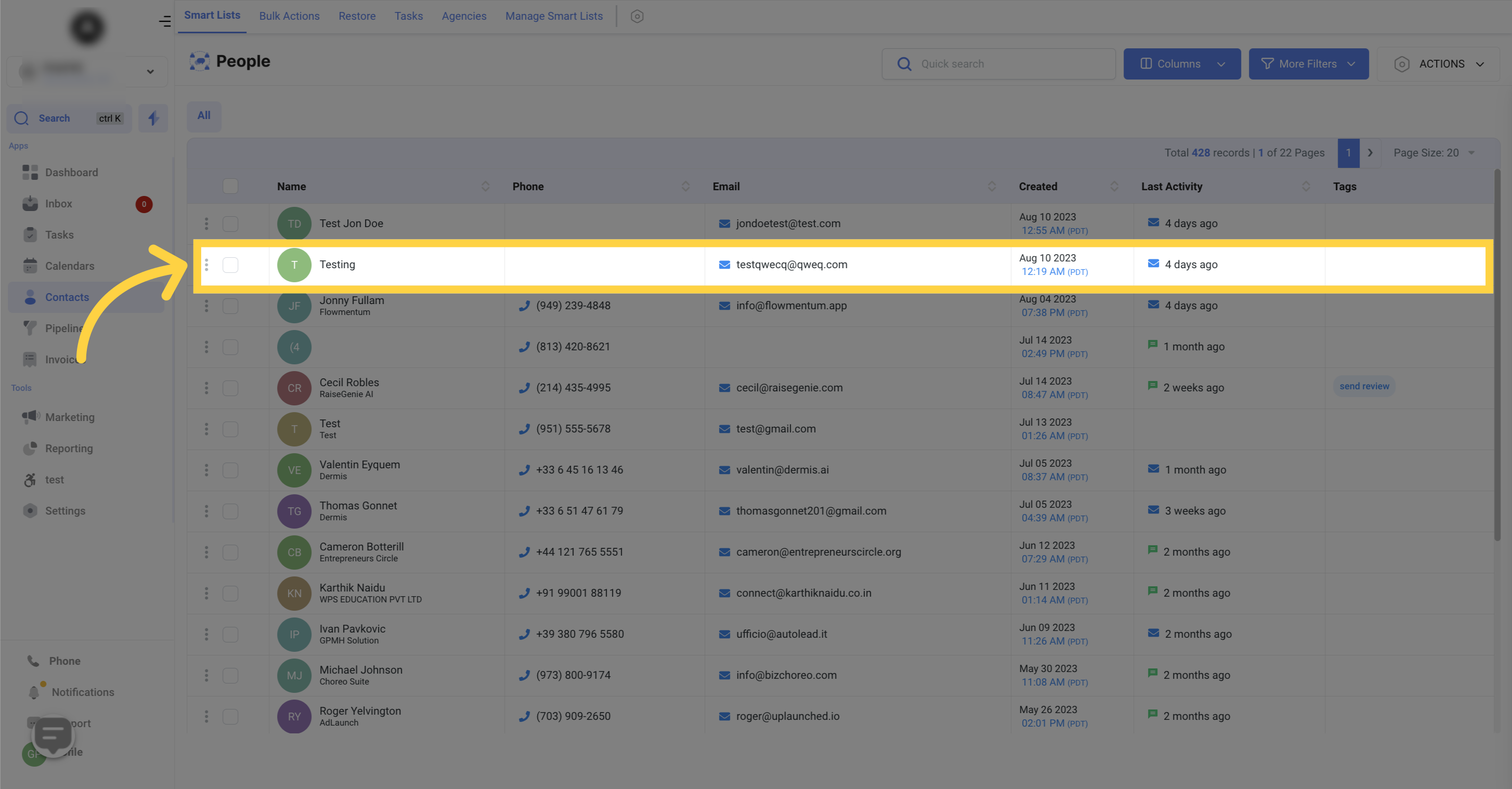
Task: Open Calendars from the sidebar
Action: (69, 266)
